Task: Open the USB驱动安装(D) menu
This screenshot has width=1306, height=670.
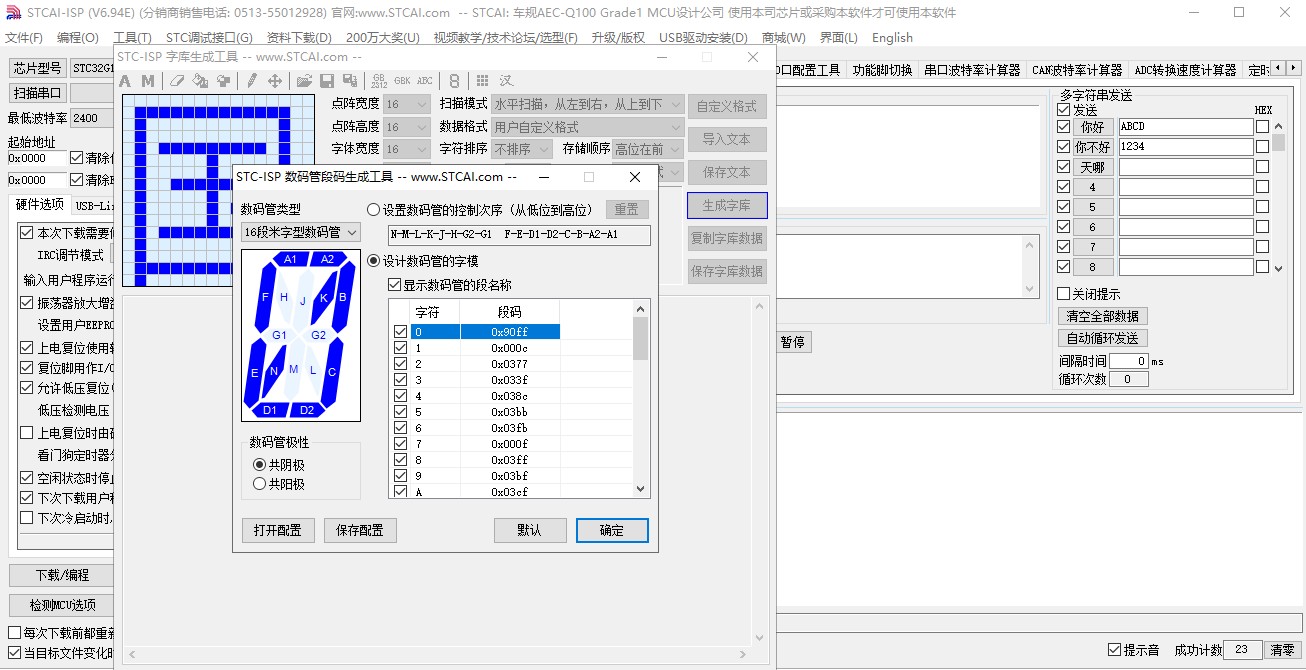Action: (x=703, y=38)
